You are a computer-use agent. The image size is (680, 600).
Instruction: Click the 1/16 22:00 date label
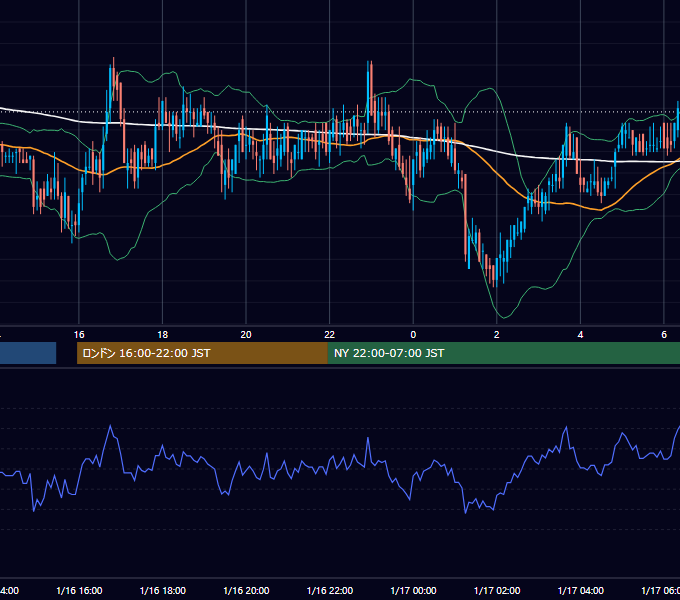(330, 590)
